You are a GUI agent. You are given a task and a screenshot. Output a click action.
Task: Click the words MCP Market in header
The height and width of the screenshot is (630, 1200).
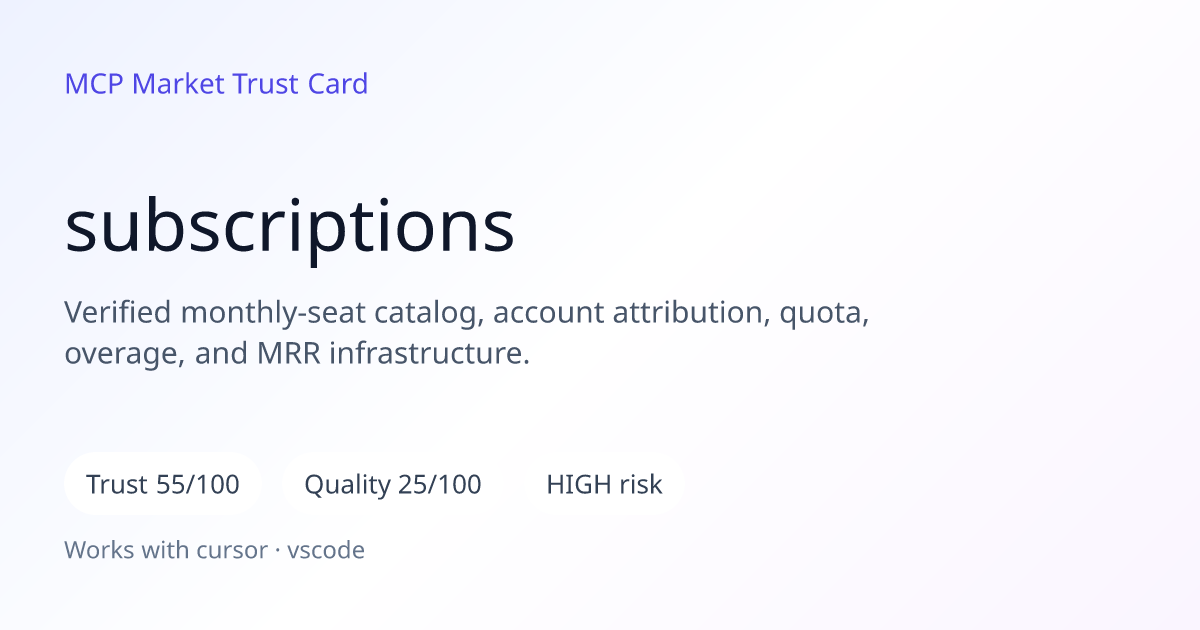[145, 84]
